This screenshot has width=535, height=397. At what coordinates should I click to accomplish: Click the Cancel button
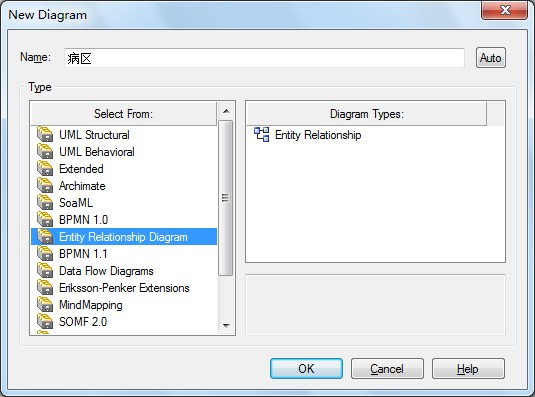(x=387, y=368)
